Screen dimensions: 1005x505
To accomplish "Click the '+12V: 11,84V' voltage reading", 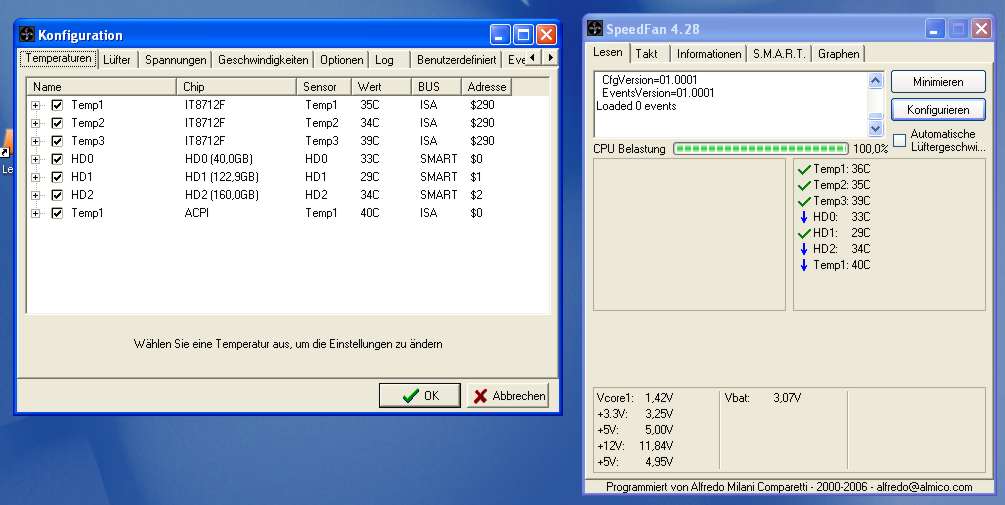I will [x=635, y=446].
